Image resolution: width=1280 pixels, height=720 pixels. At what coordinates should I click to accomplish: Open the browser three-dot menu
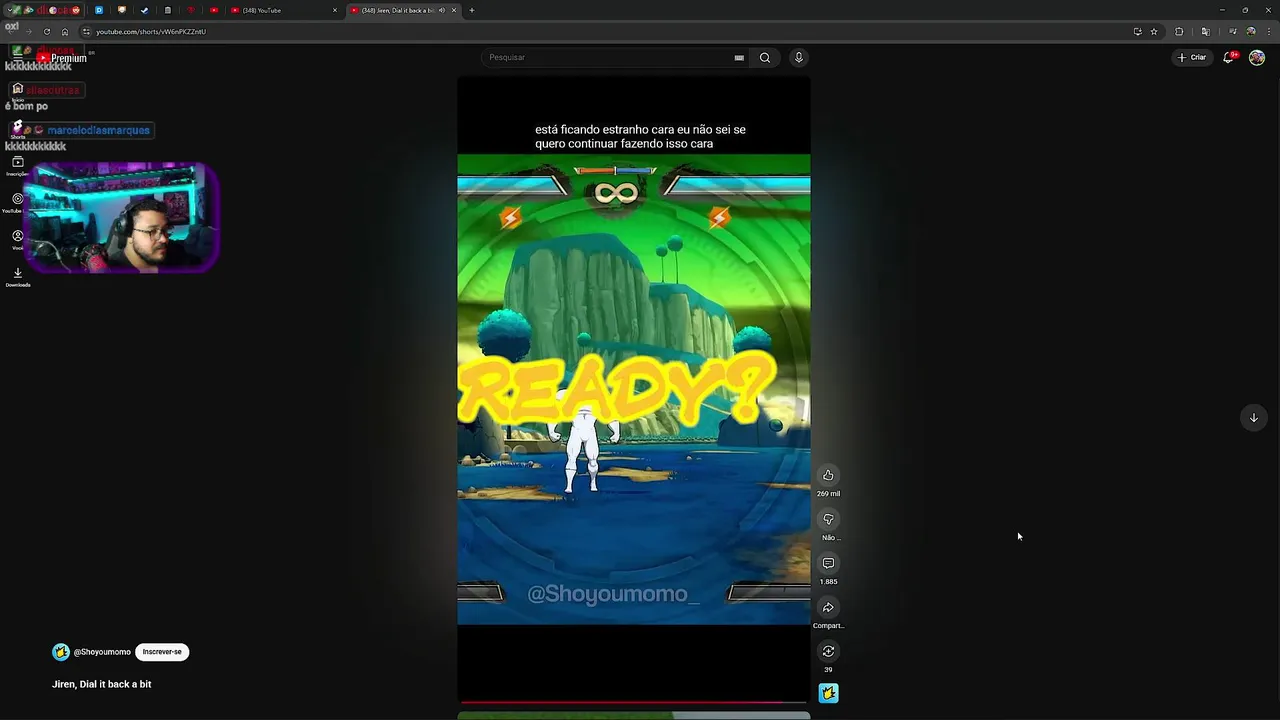click(x=1269, y=31)
